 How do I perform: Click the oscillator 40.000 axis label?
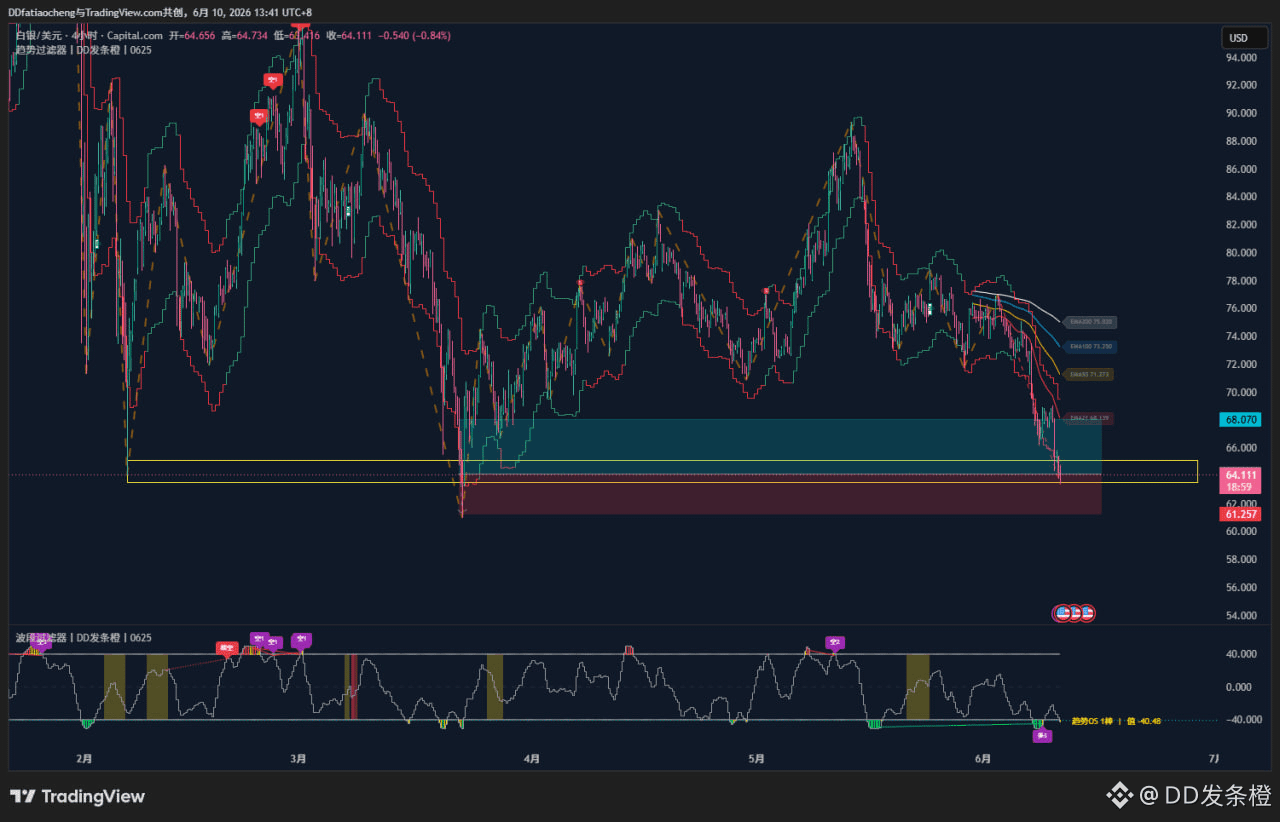pyautogui.click(x=1241, y=654)
